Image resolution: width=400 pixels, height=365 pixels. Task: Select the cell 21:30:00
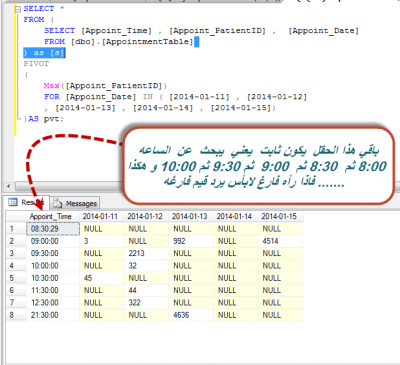[53, 315]
